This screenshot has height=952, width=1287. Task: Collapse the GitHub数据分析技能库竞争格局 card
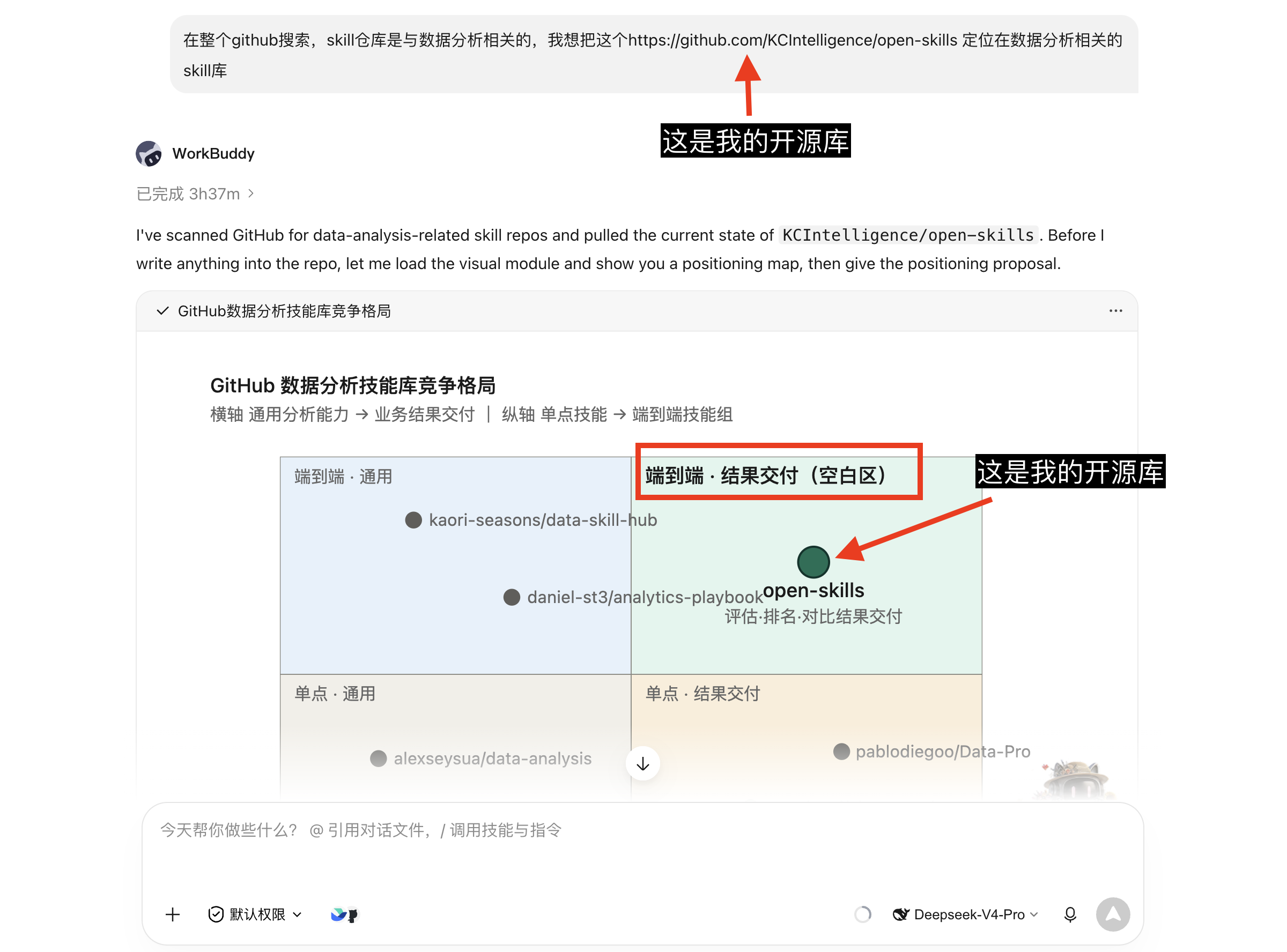(162, 311)
